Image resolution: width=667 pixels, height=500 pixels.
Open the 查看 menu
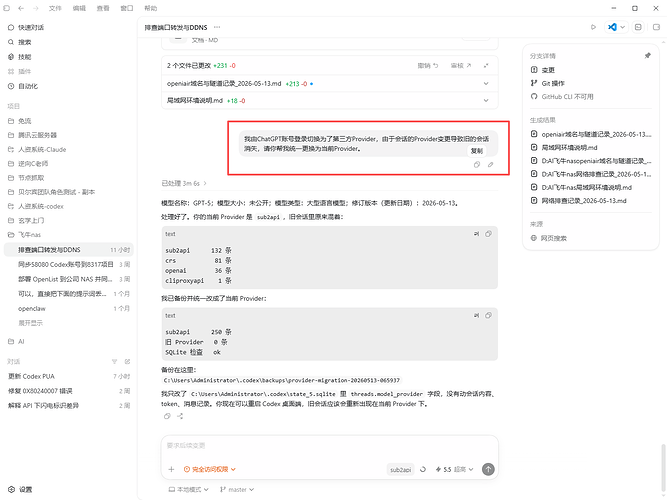(x=103, y=8)
